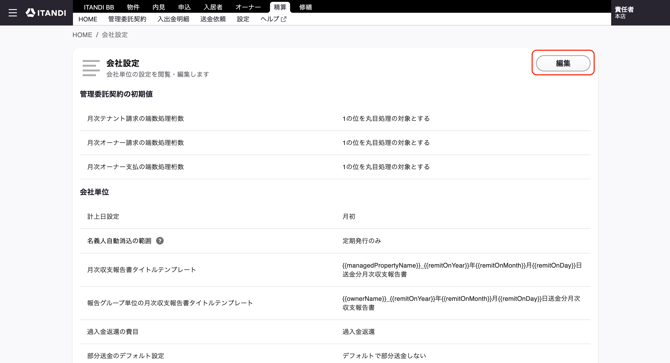This screenshot has height=363, width=670.
Task: Open 管理委託契約 in the sub-navigation
Action: click(x=127, y=19)
